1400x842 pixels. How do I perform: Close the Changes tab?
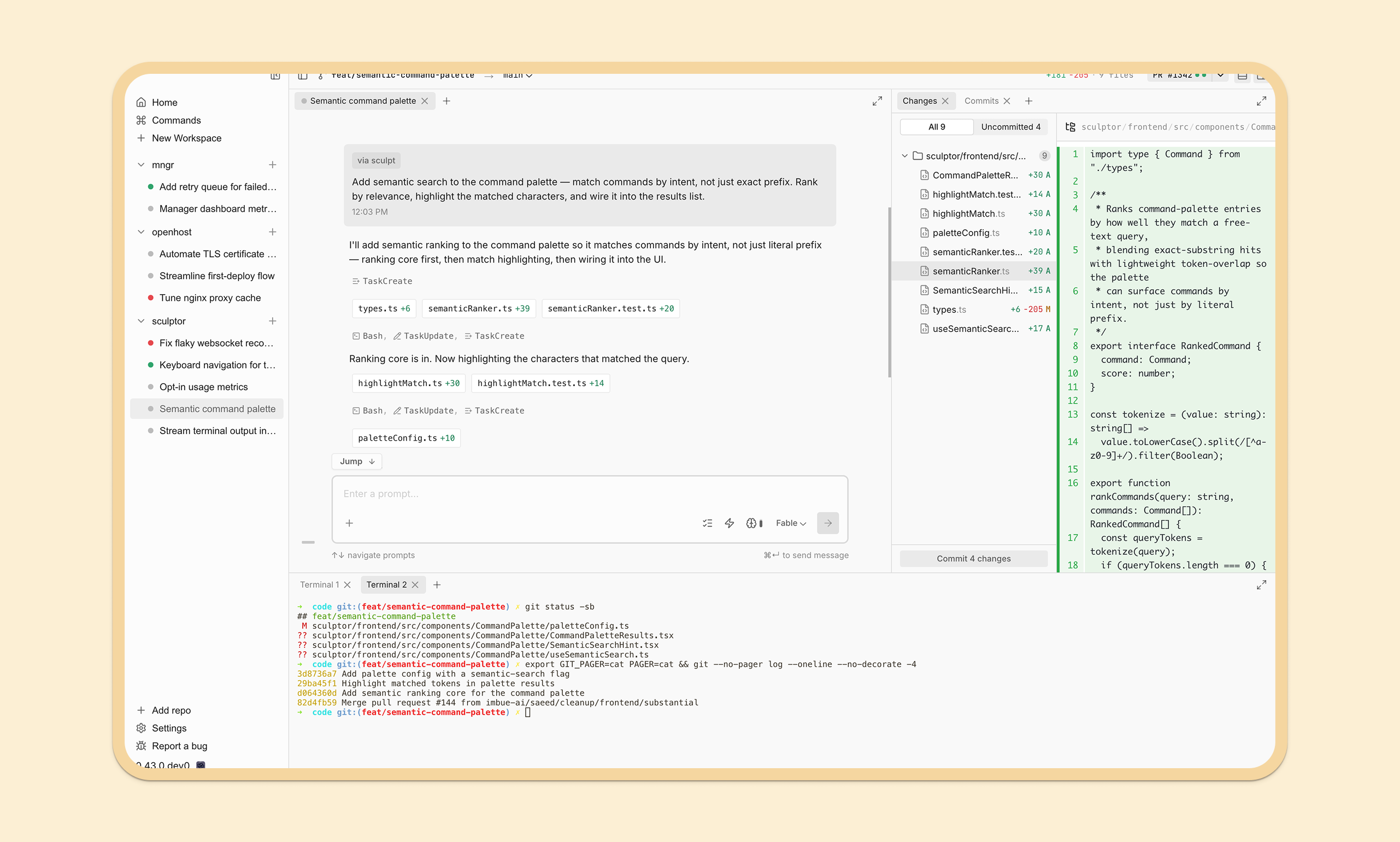945,101
